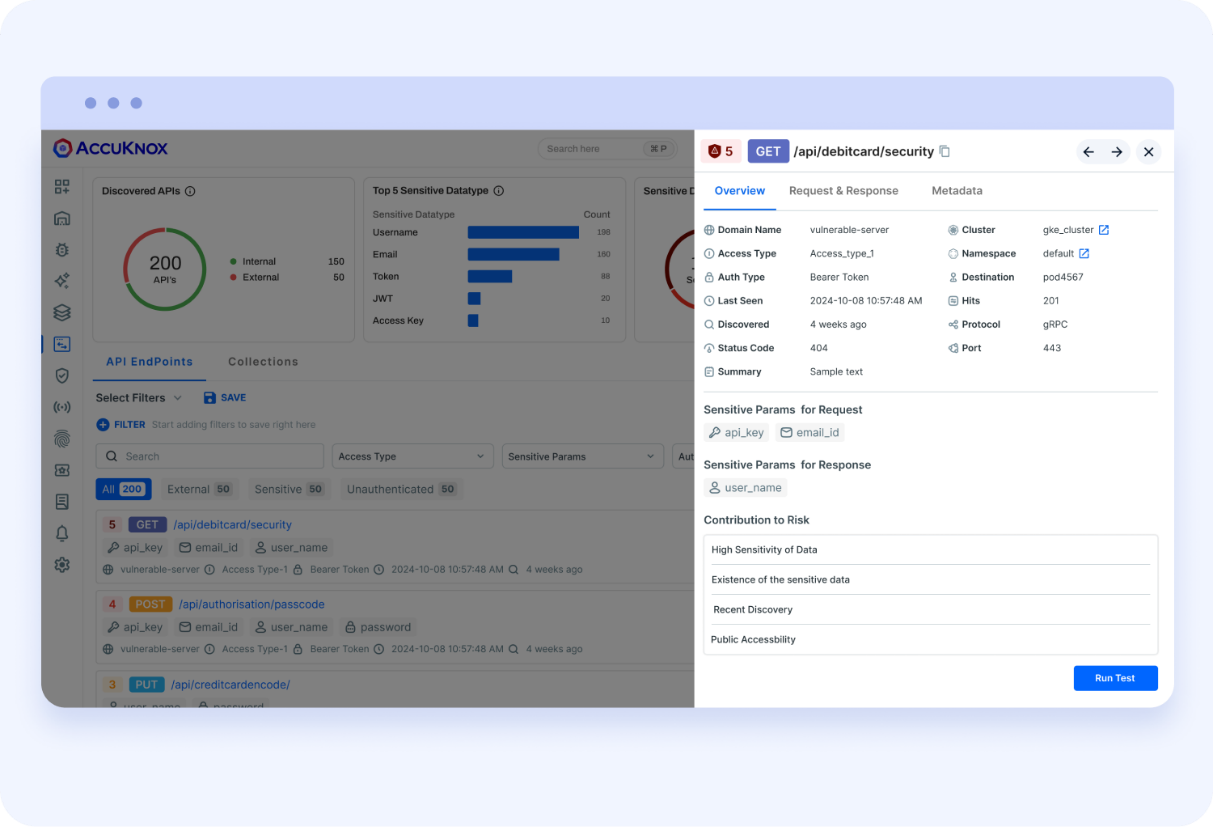
Task: Open the settings gear in the sidebar
Action: (x=61, y=565)
